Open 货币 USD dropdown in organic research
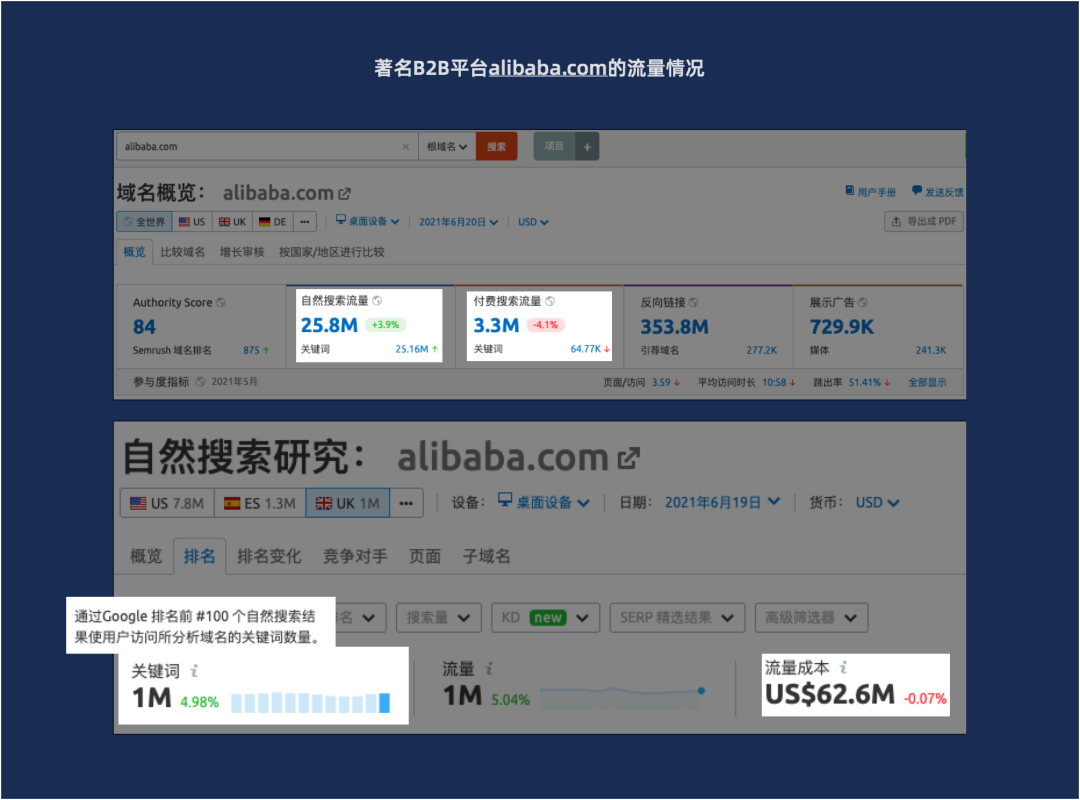 point(878,502)
